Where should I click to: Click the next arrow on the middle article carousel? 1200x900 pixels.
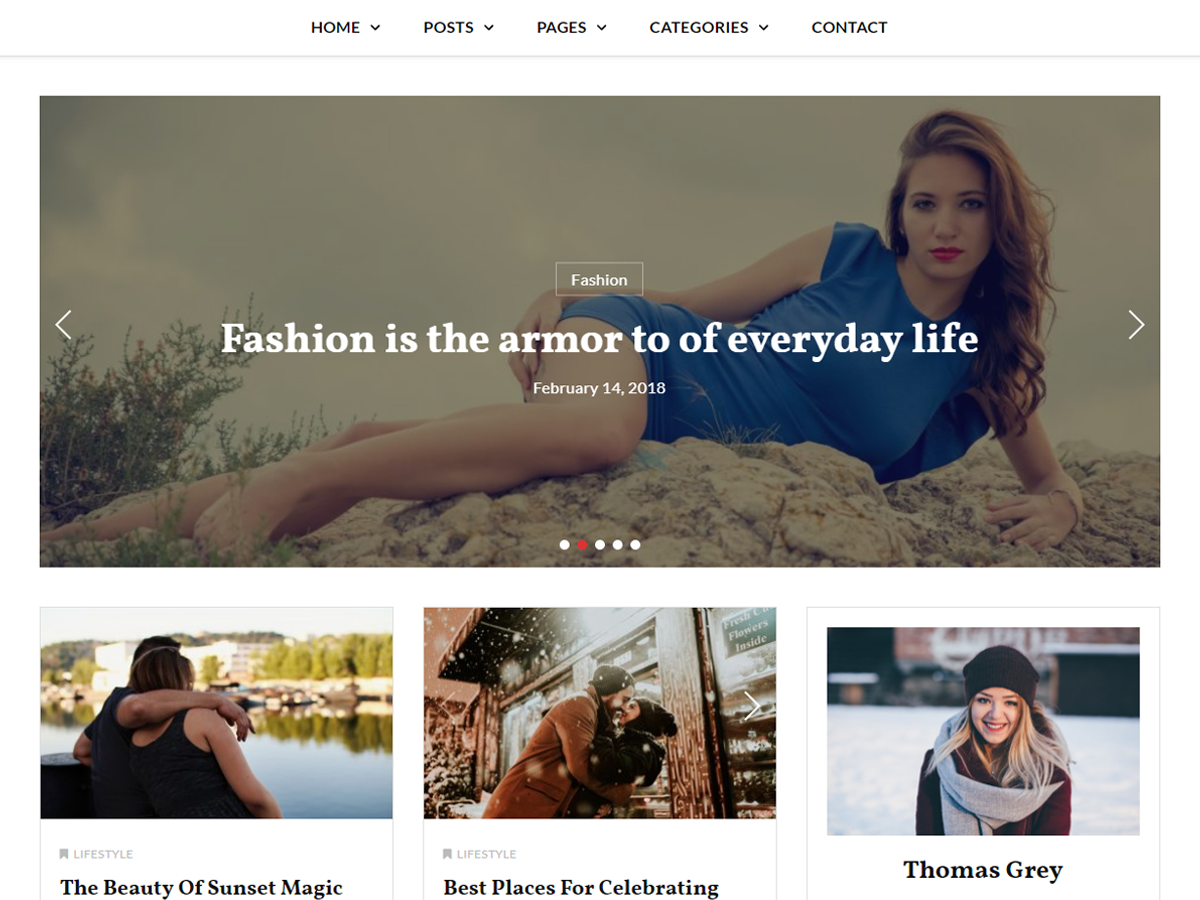click(x=753, y=705)
